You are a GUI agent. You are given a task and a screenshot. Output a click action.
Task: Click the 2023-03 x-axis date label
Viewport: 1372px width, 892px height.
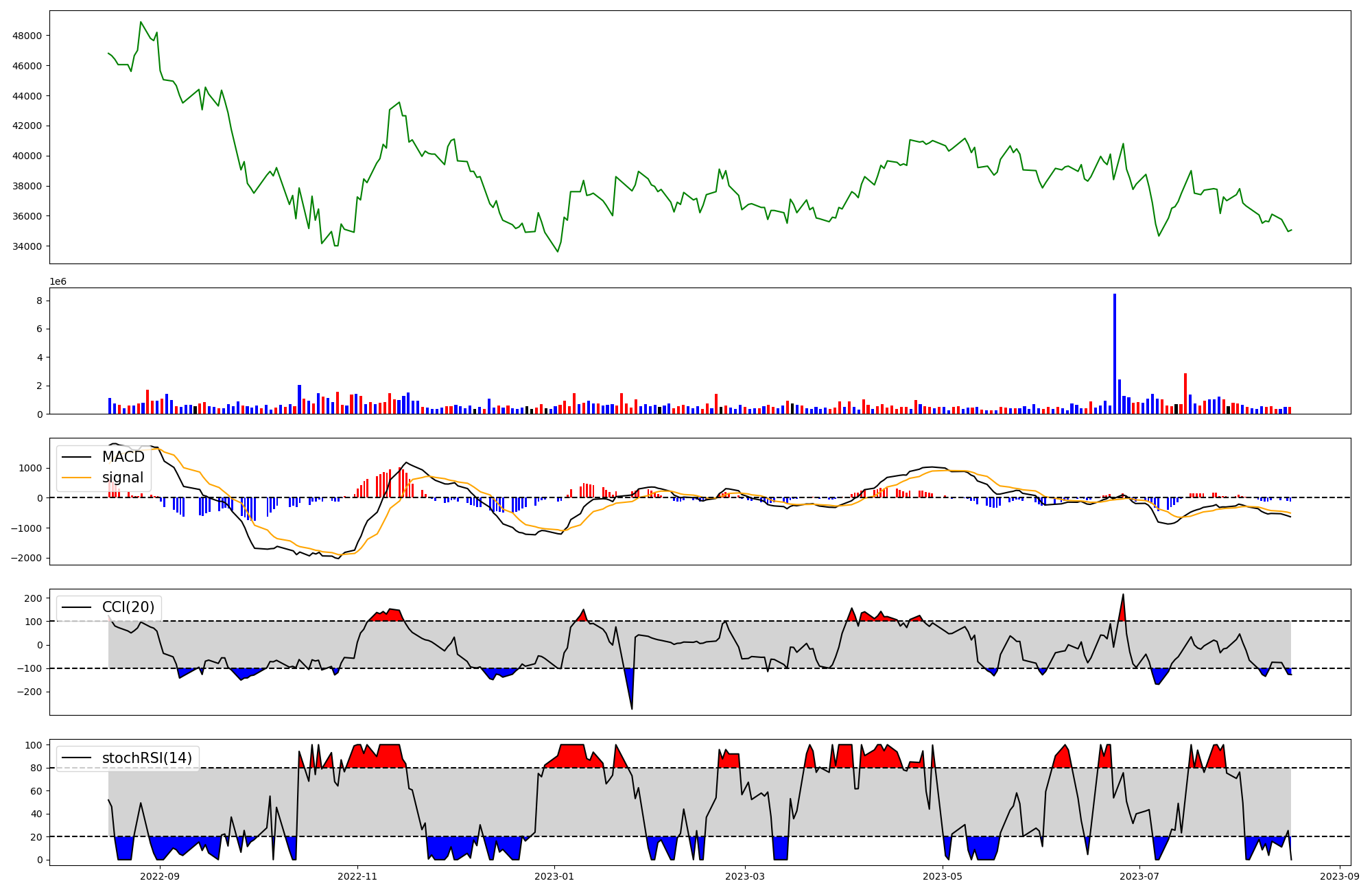pos(745,876)
